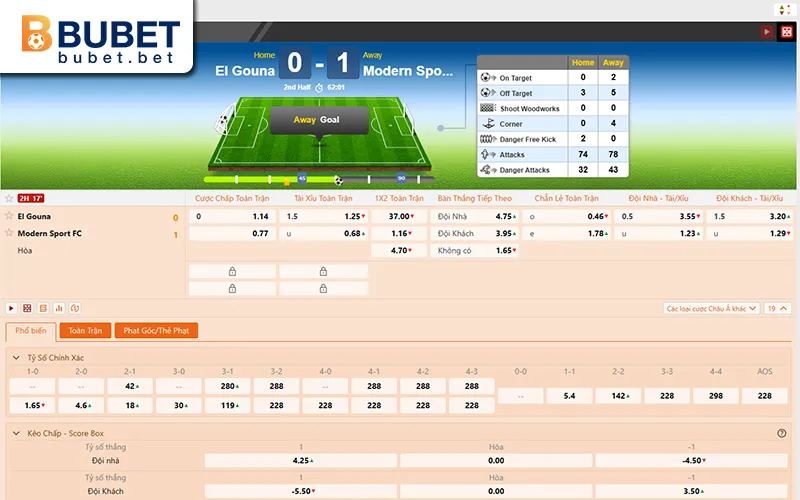
Task: Click the BUBET logo
Action: 101,39
